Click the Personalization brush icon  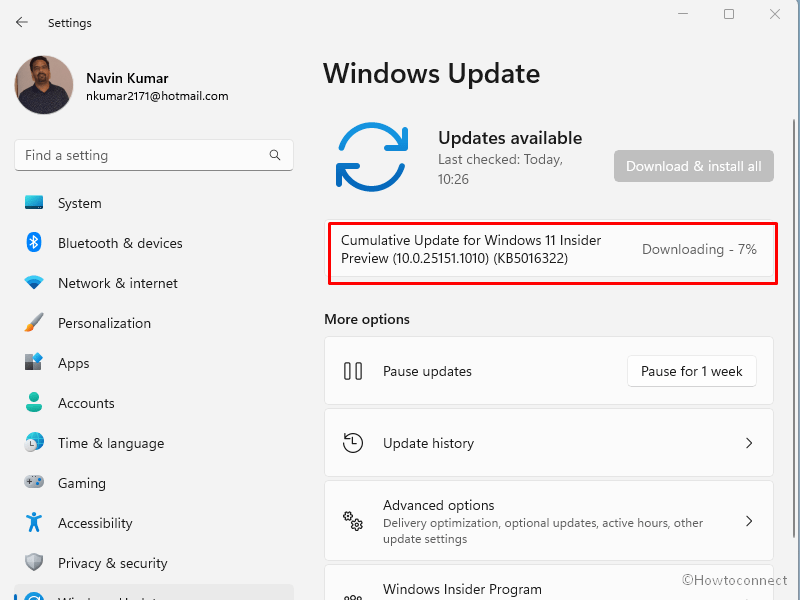click(33, 323)
